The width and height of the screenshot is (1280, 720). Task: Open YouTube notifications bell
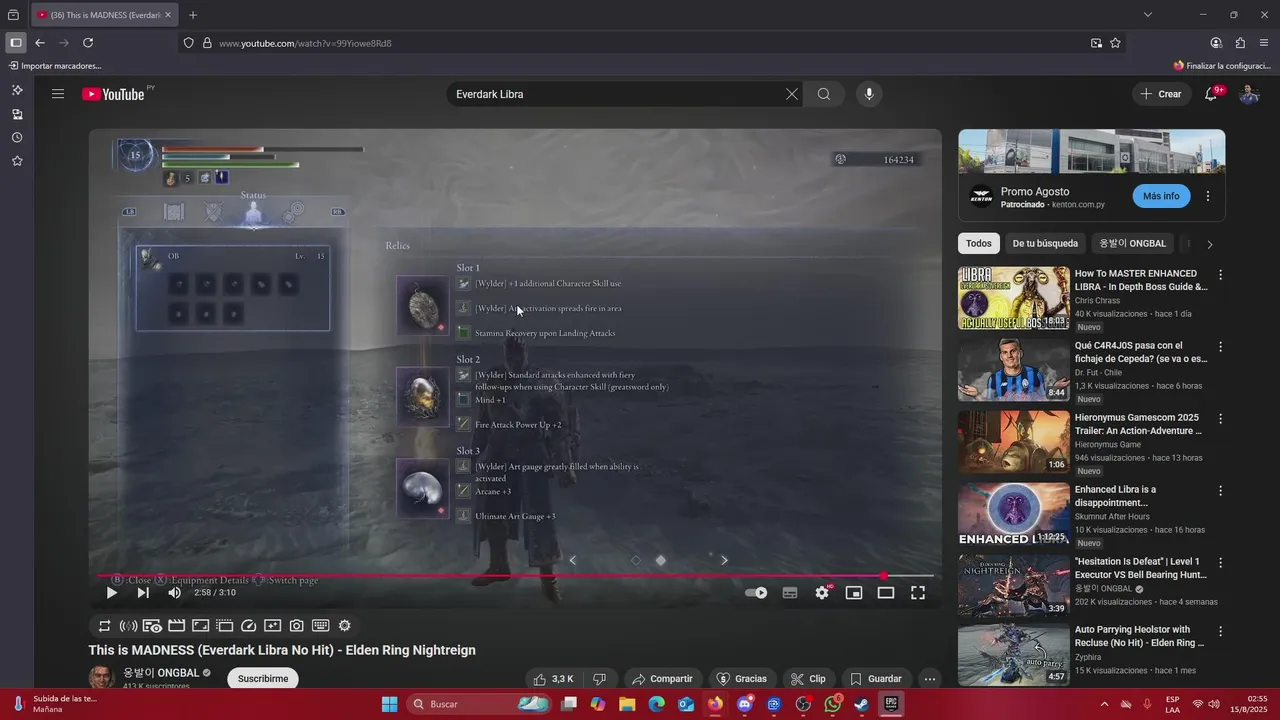point(1211,94)
